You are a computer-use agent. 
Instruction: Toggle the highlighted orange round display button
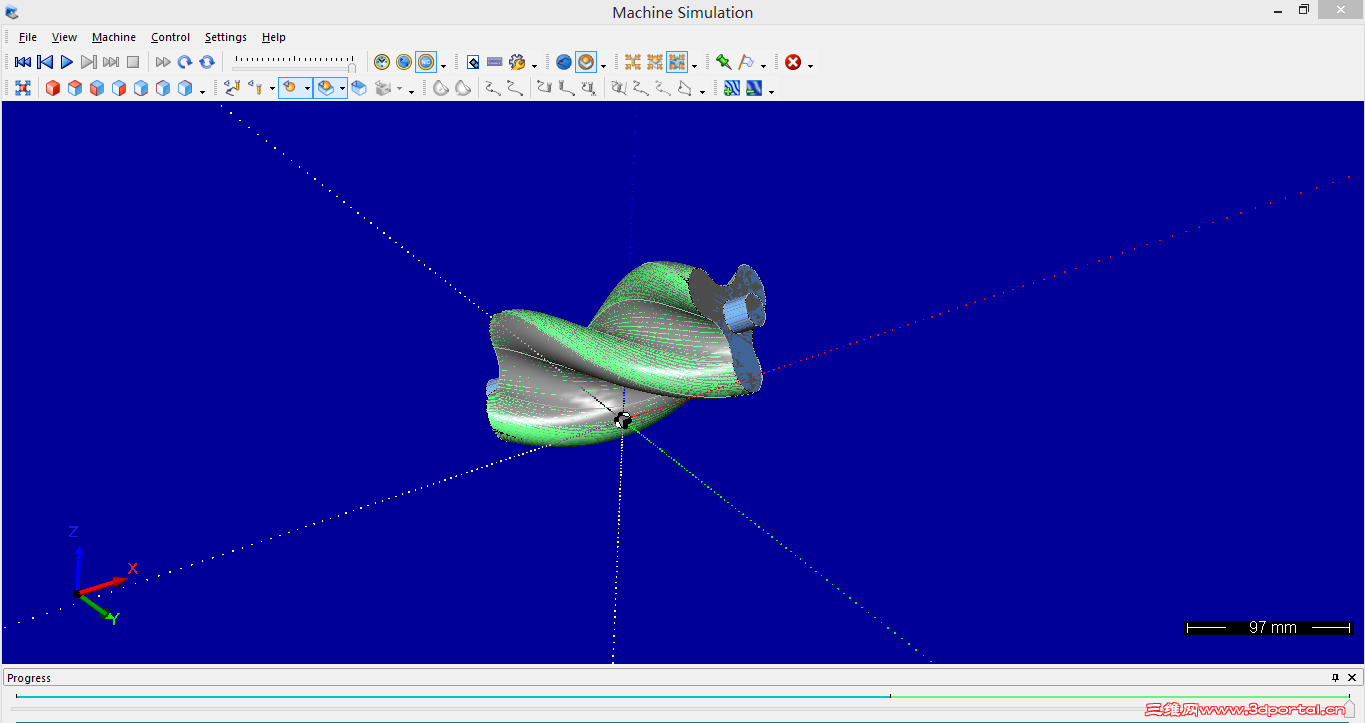coord(586,62)
